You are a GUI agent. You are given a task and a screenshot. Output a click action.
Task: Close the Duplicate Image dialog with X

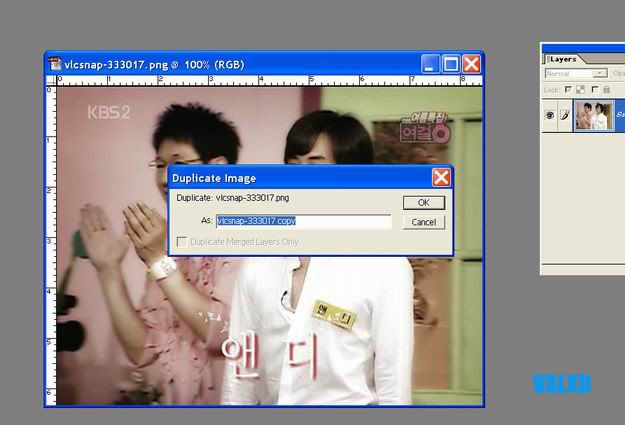tap(441, 177)
